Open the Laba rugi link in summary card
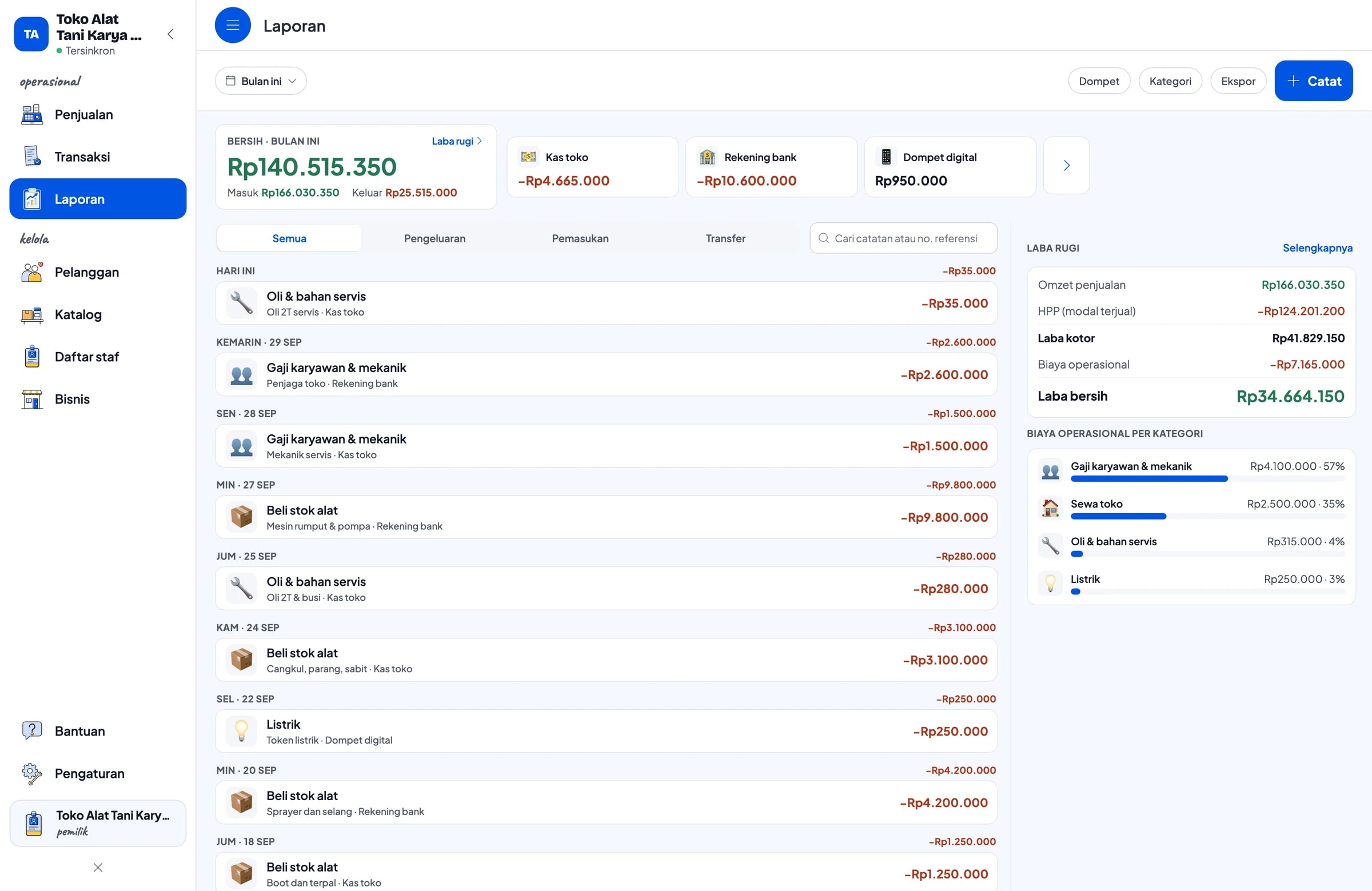Image resolution: width=1372 pixels, height=891 pixels. (457, 141)
